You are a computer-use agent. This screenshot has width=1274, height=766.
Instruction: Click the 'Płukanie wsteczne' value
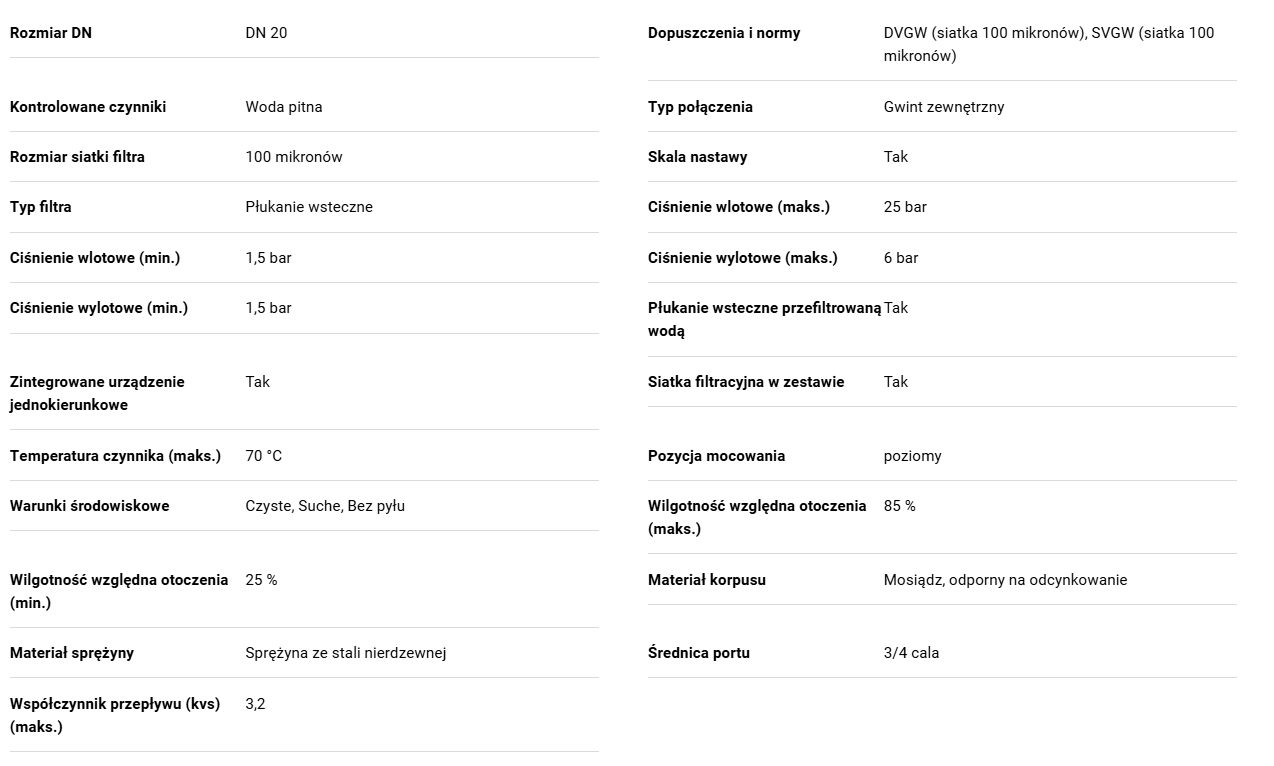(x=309, y=207)
